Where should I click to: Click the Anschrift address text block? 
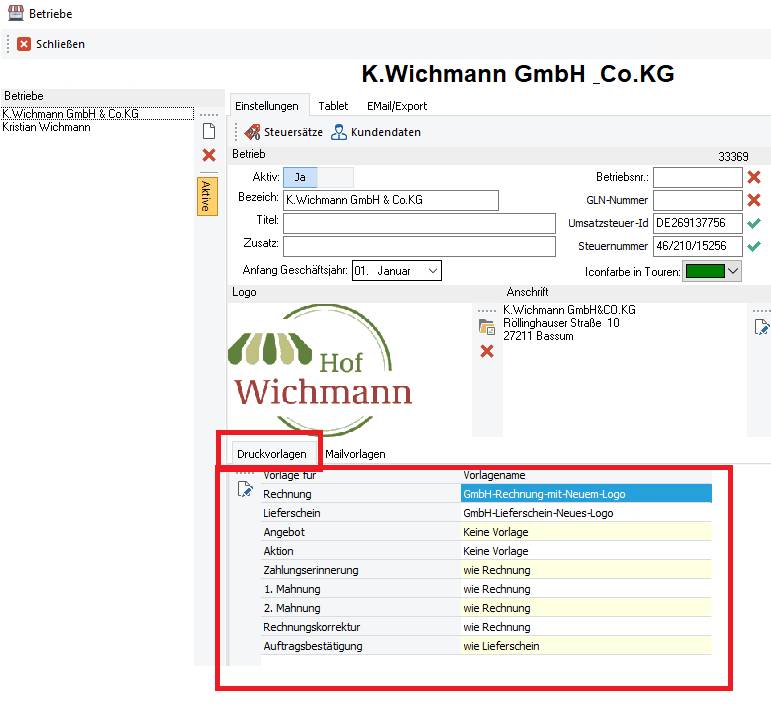569,323
